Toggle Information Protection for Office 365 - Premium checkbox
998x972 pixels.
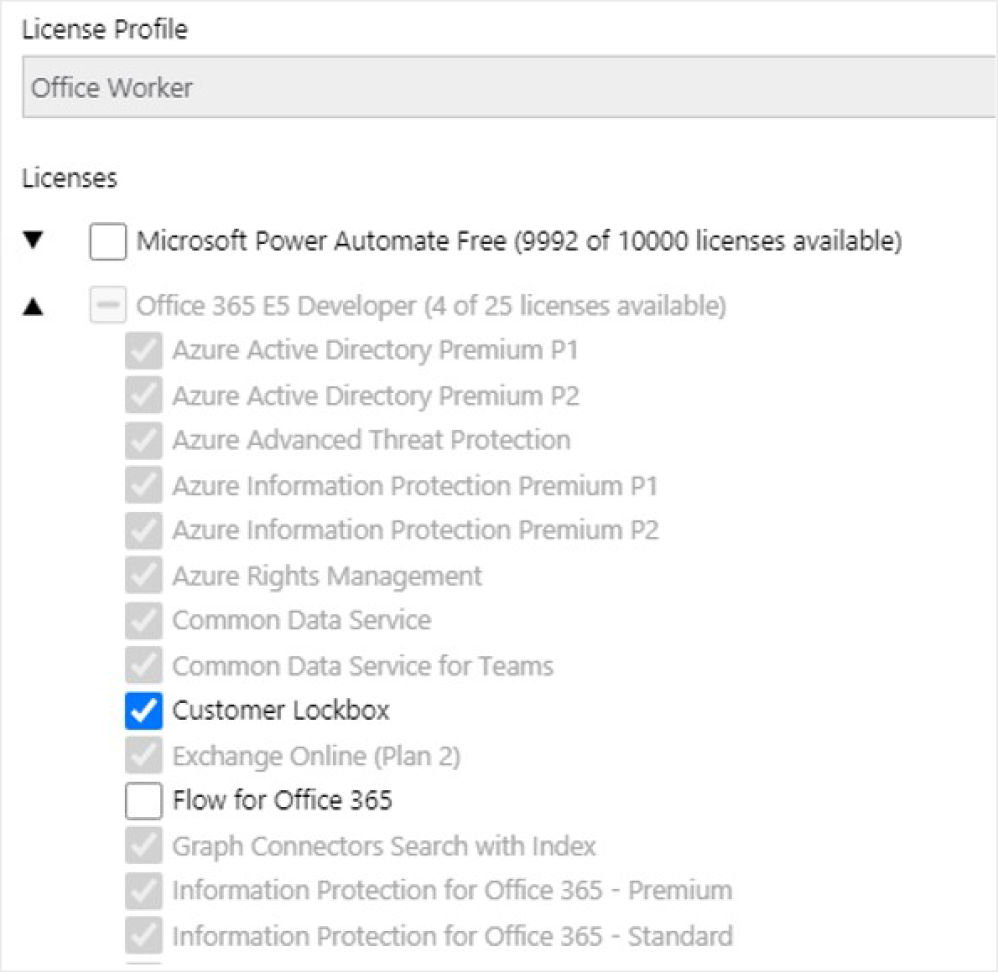[143, 891]
